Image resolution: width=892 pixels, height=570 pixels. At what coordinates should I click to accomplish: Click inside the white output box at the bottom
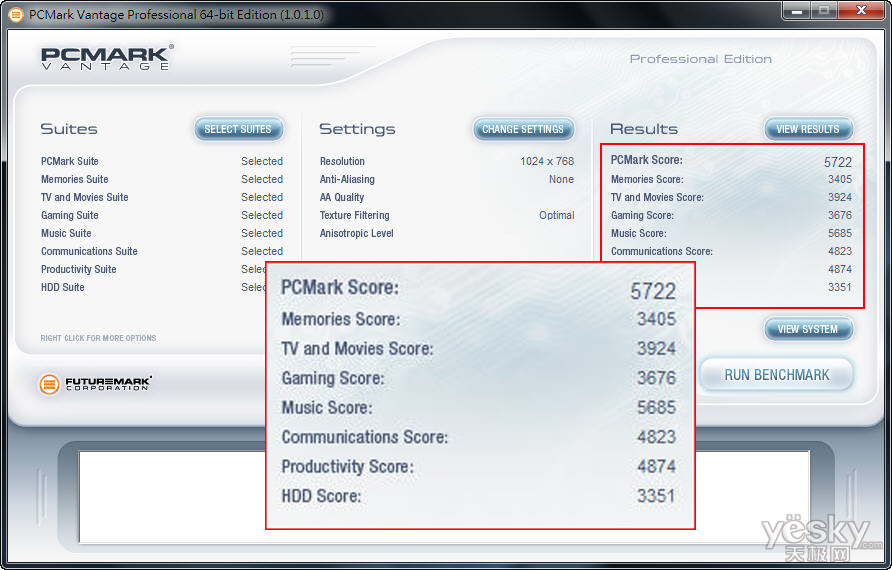[172, 497]
